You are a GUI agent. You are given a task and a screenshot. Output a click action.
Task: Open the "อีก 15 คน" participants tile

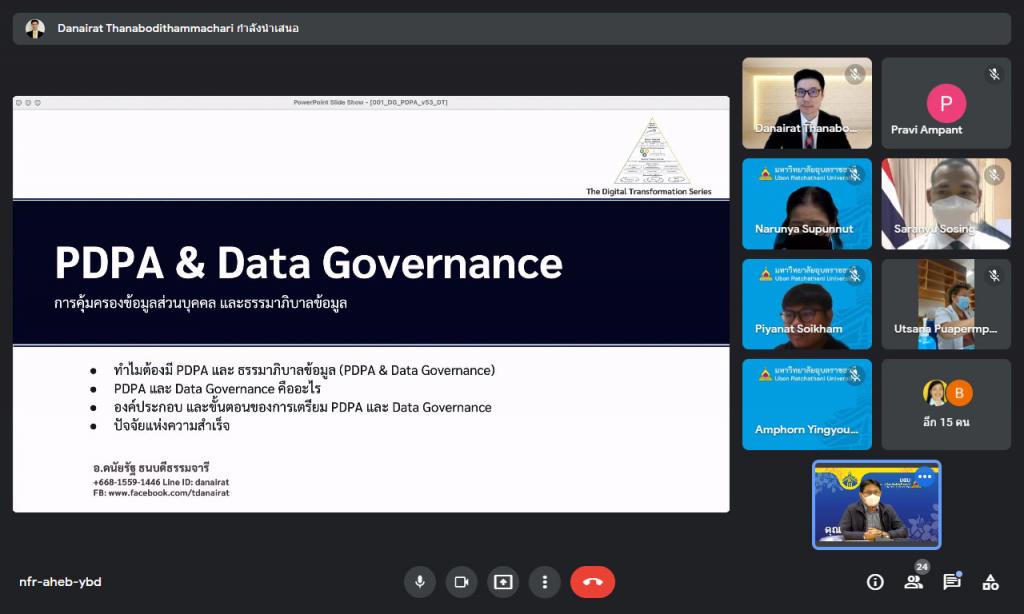[x=945, y=404]
